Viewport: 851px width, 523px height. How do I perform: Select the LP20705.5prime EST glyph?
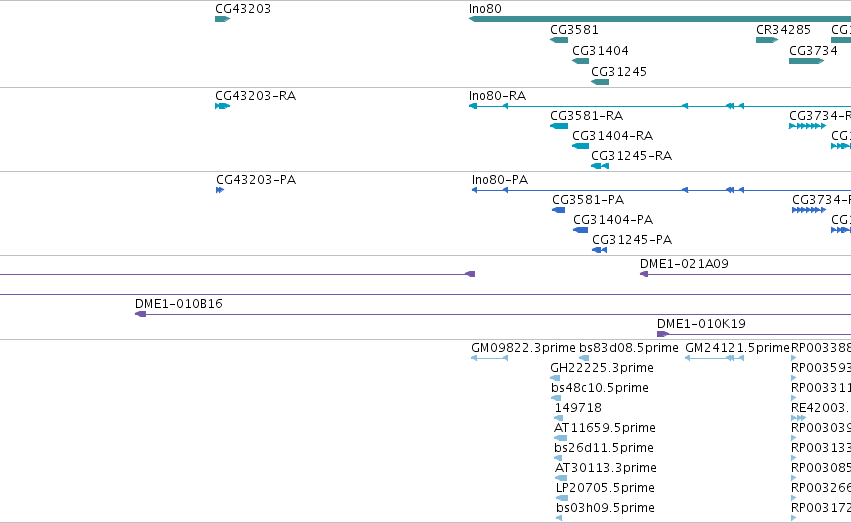pyautogui.click(x=562, y=499)
